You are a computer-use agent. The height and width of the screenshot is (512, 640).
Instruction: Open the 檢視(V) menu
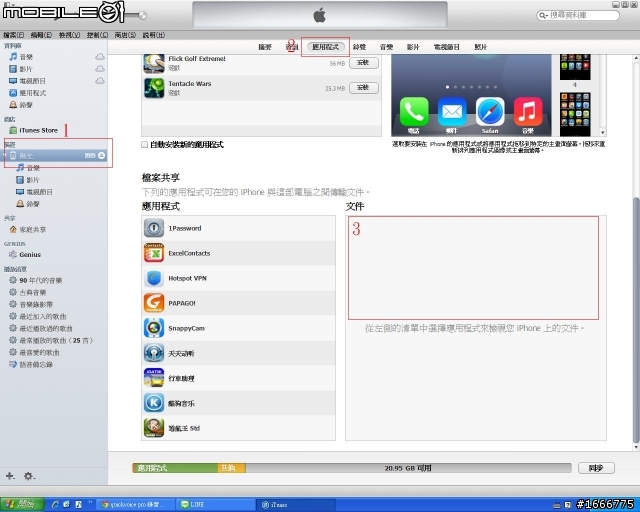(69, 35)
